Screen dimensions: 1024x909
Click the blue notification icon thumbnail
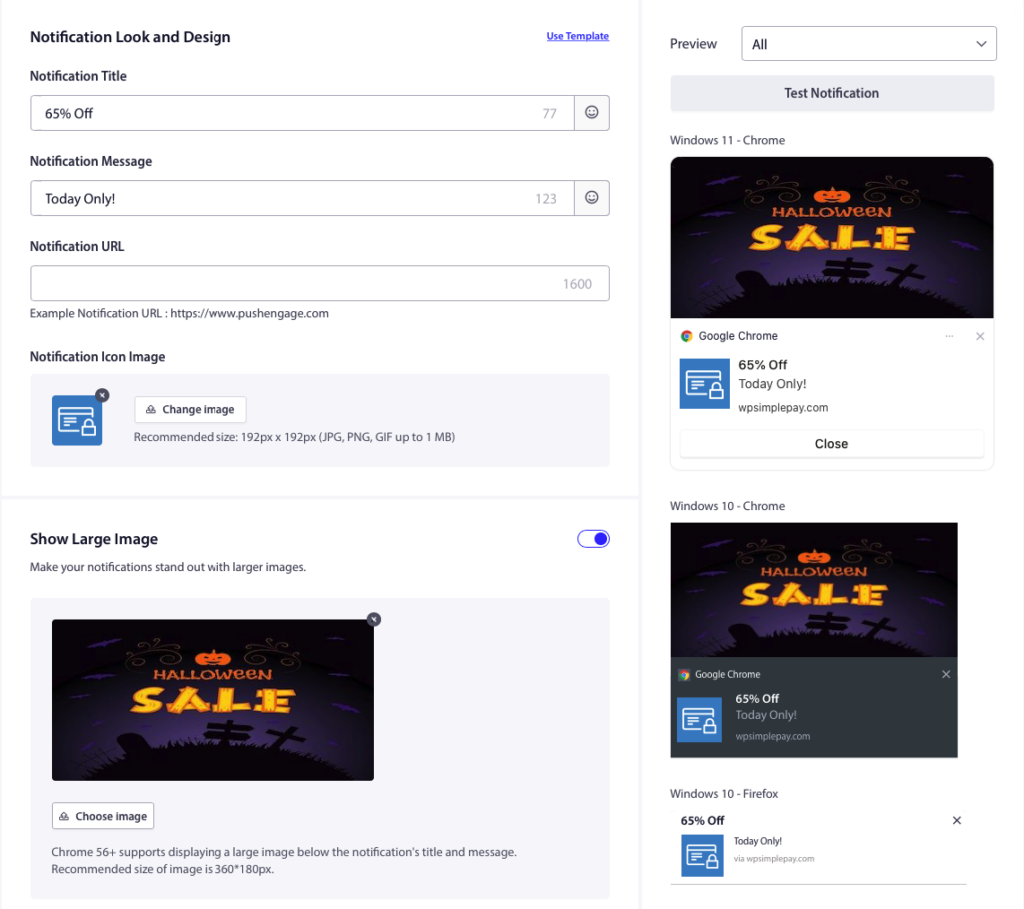[x=77, y=420]
